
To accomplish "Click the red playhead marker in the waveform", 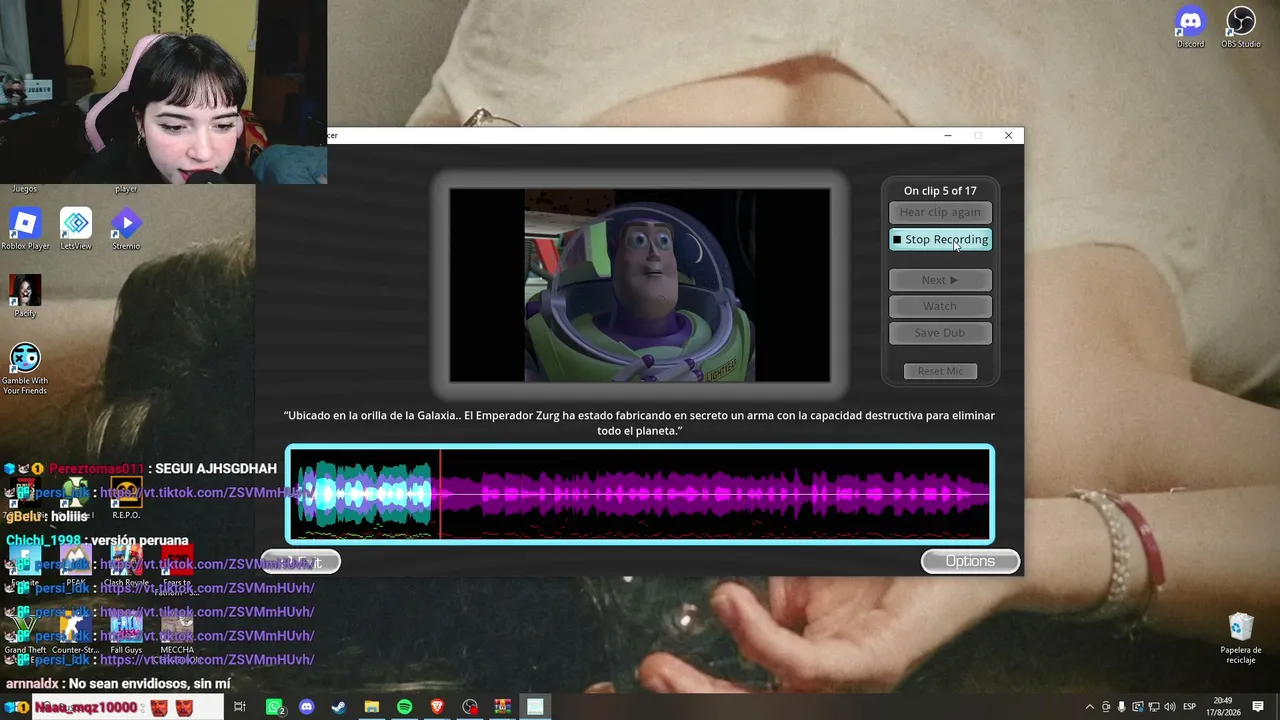I will coord(440,494).
